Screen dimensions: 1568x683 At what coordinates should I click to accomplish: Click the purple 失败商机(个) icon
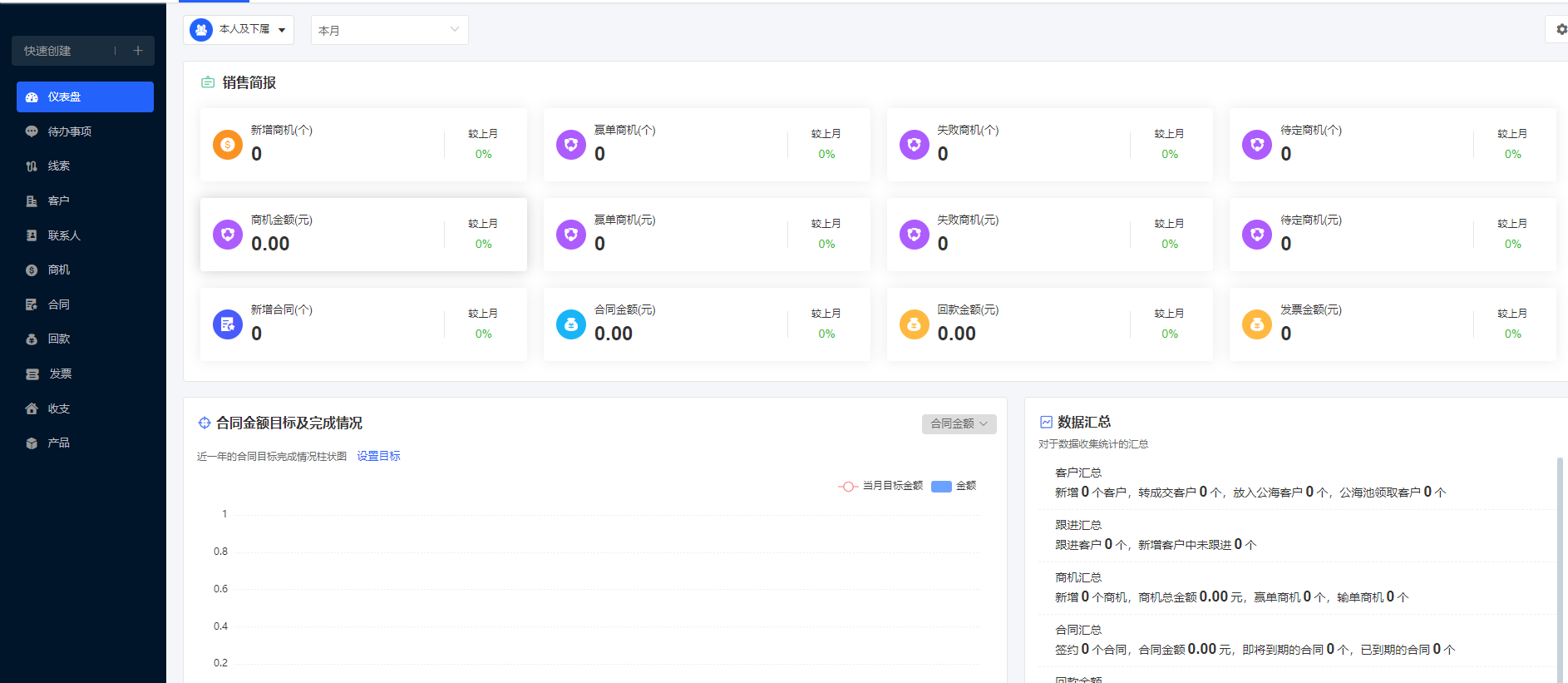point(915,145)
